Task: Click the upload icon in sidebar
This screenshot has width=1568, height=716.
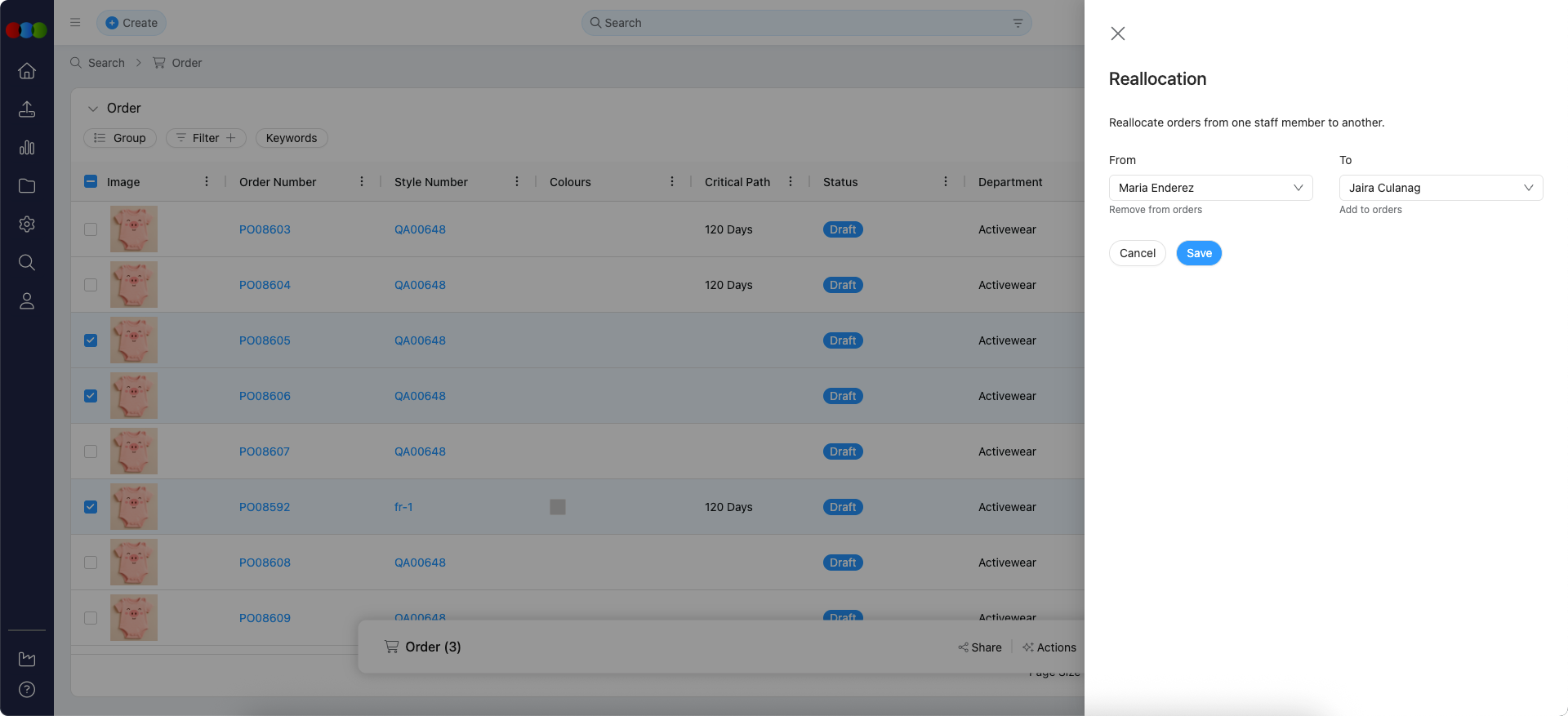Action: 27,109
